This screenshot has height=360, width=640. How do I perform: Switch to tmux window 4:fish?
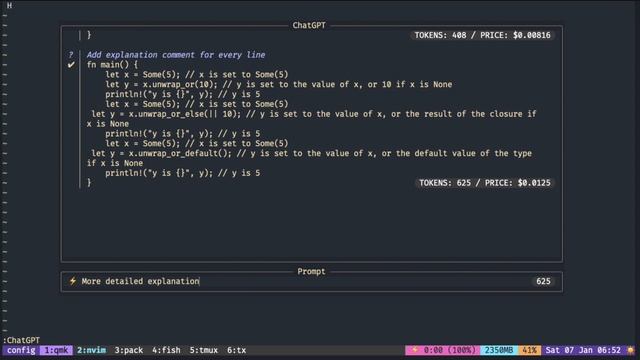point(166,350)
